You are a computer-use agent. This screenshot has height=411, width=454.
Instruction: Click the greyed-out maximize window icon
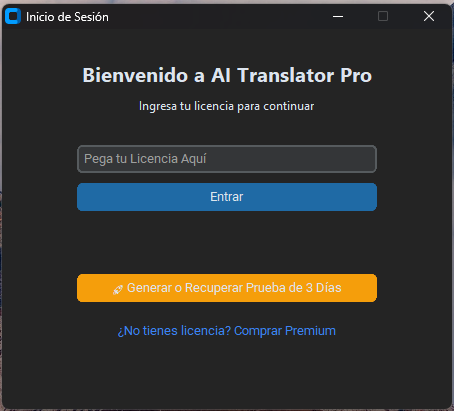383,16
